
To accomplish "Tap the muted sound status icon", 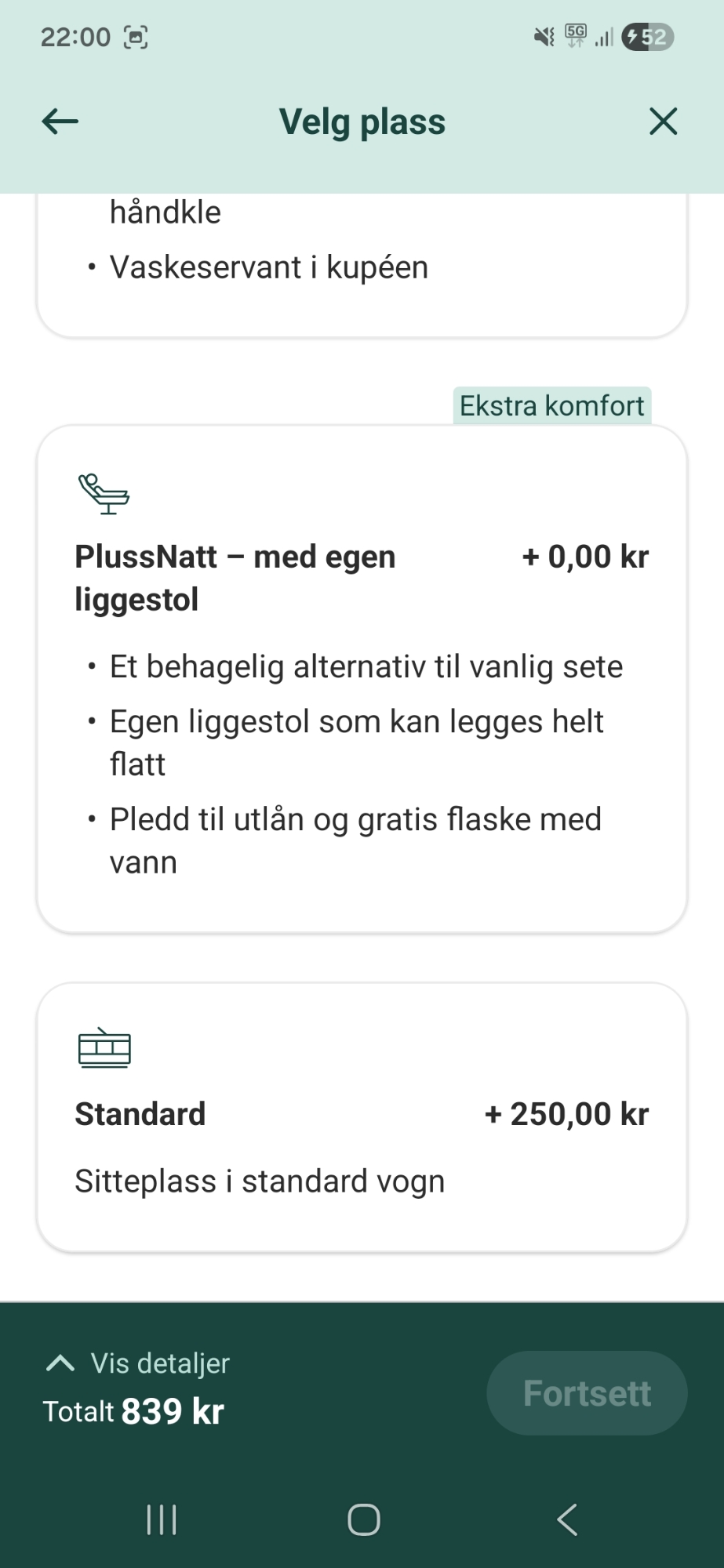I will pos(544,37).
